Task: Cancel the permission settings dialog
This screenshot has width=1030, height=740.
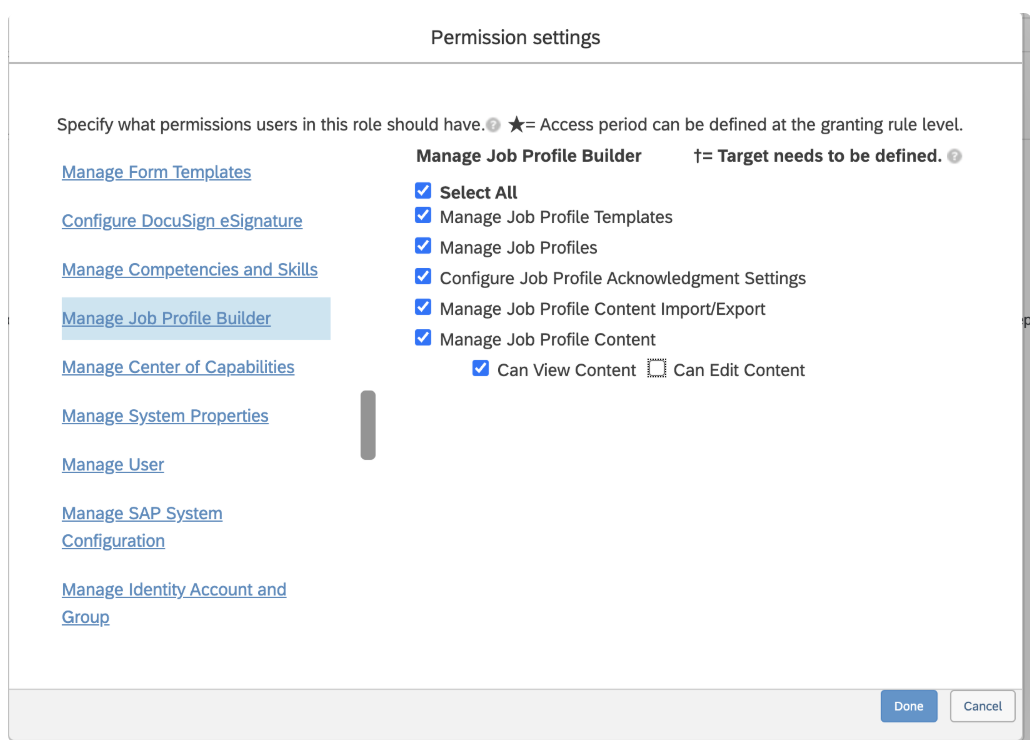Action: [x=982, y=706]
